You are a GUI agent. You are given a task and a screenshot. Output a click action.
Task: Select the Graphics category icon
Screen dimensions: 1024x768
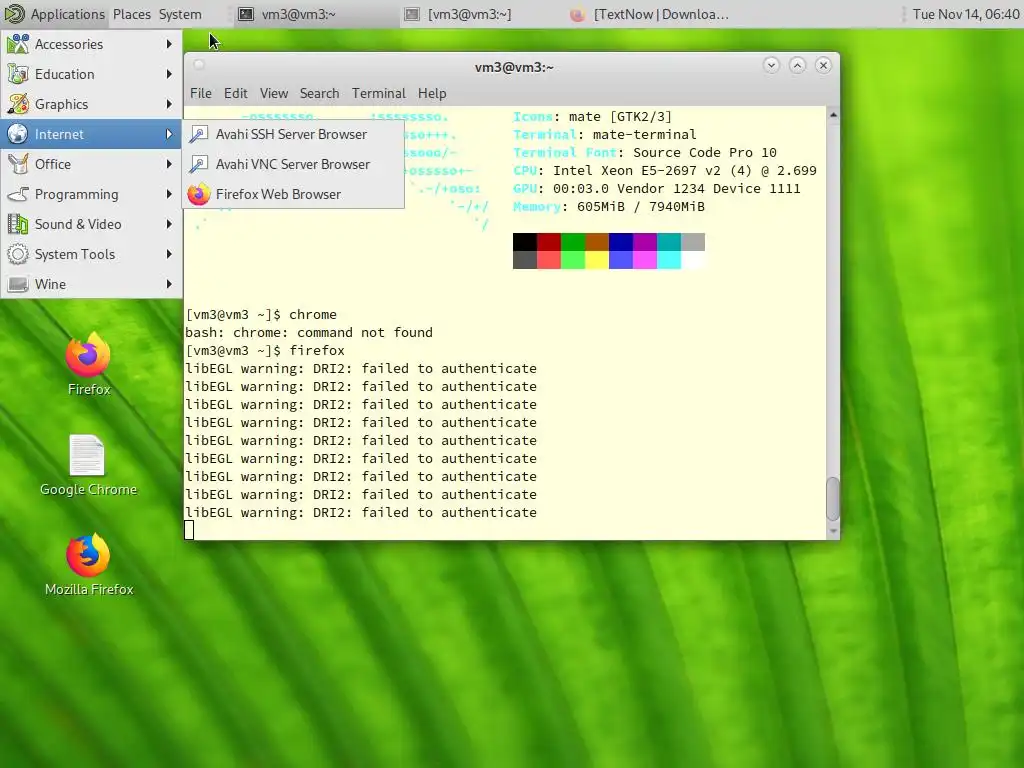click(x=18, y=104)
